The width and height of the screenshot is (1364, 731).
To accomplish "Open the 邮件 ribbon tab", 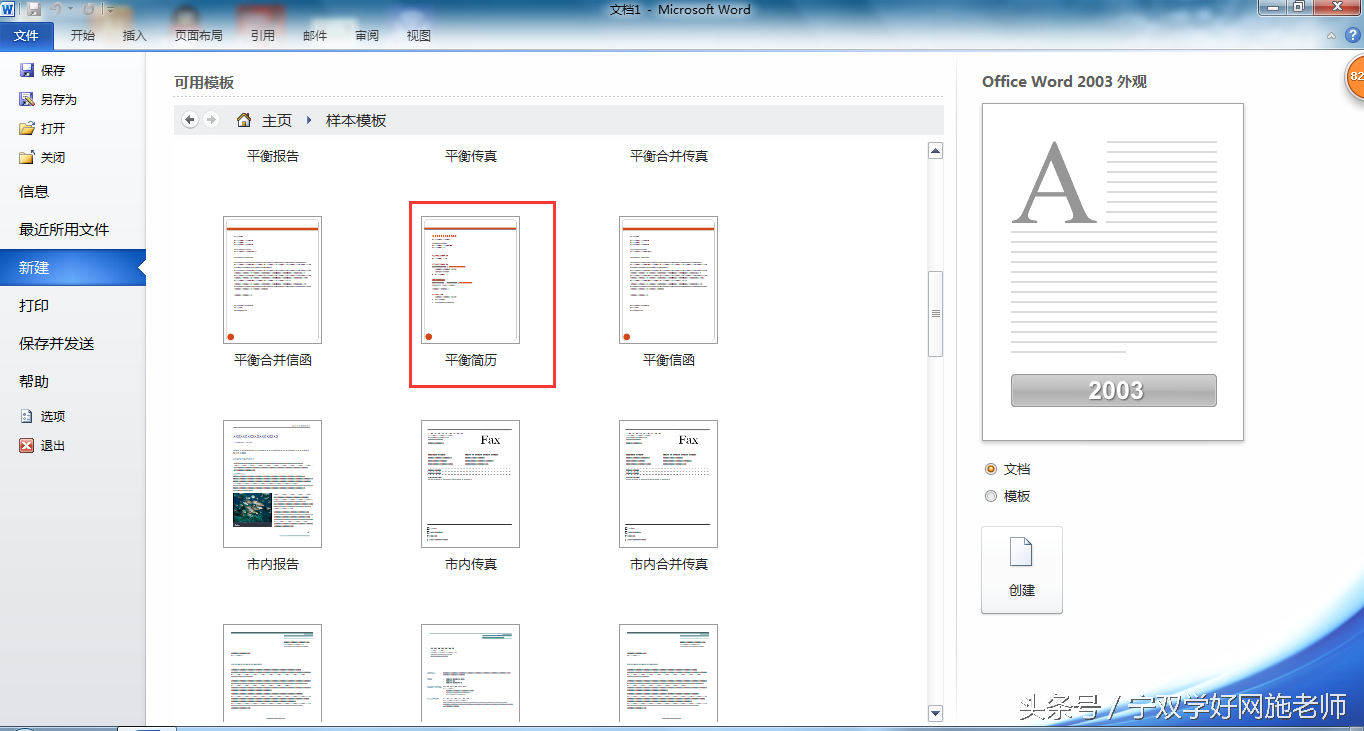I will (315, 36).
